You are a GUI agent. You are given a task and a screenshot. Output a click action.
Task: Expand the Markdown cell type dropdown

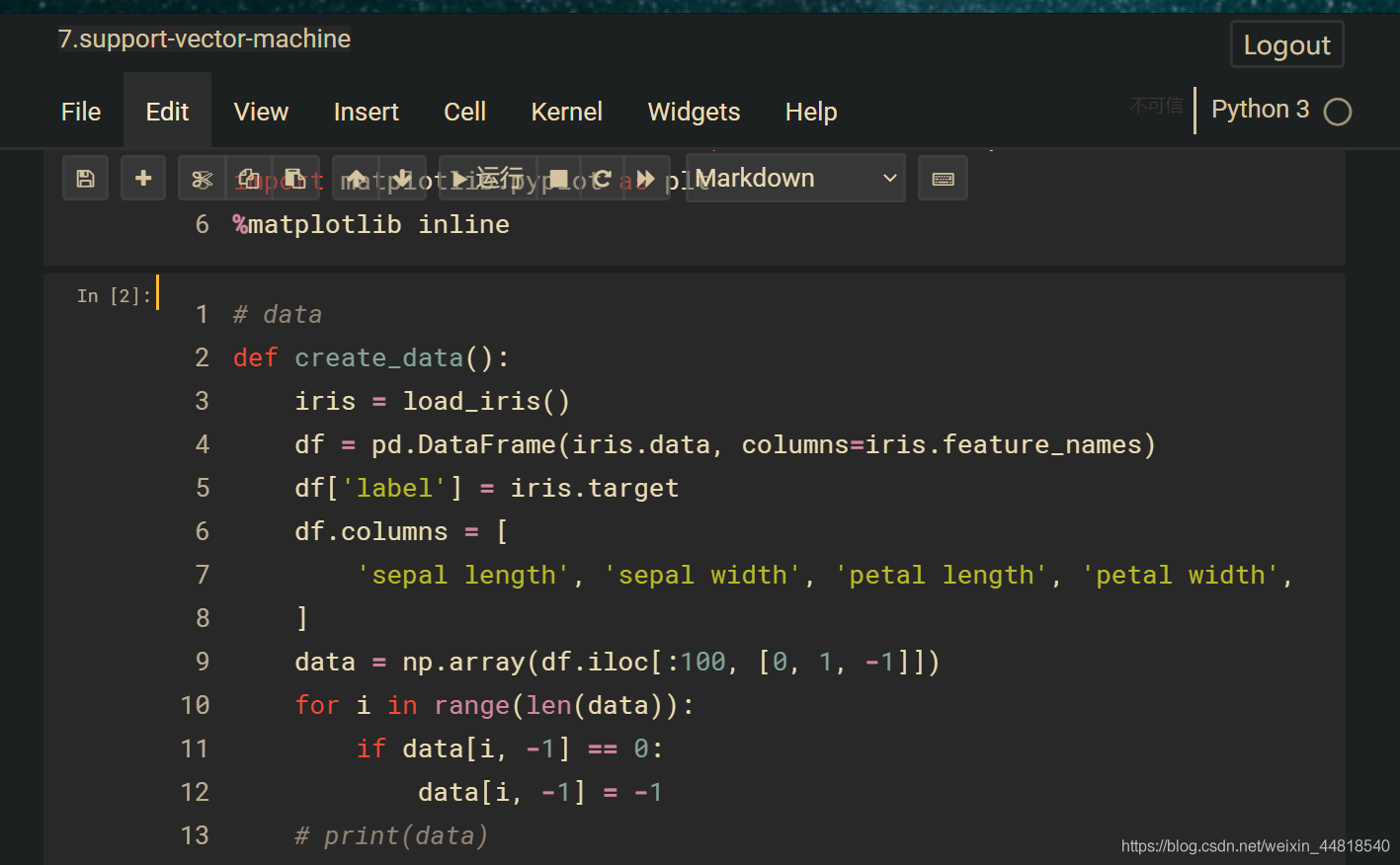(795, 179)
